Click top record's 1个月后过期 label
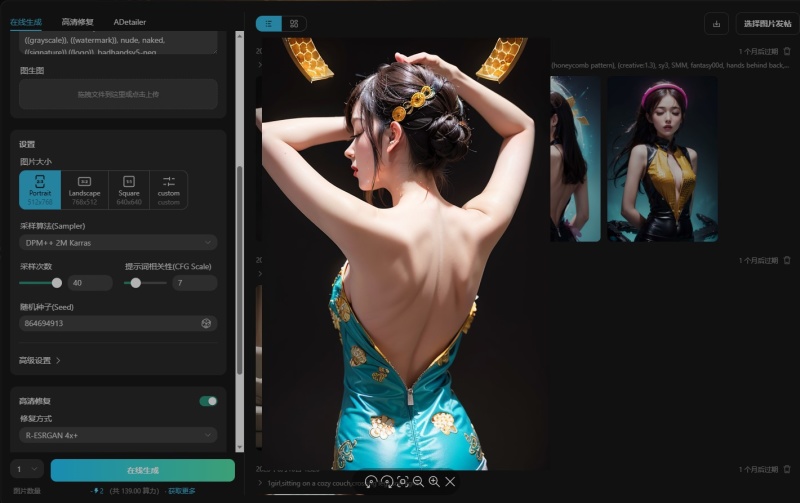The height and width of the screenshot is (503, 800). click(758, 52)
